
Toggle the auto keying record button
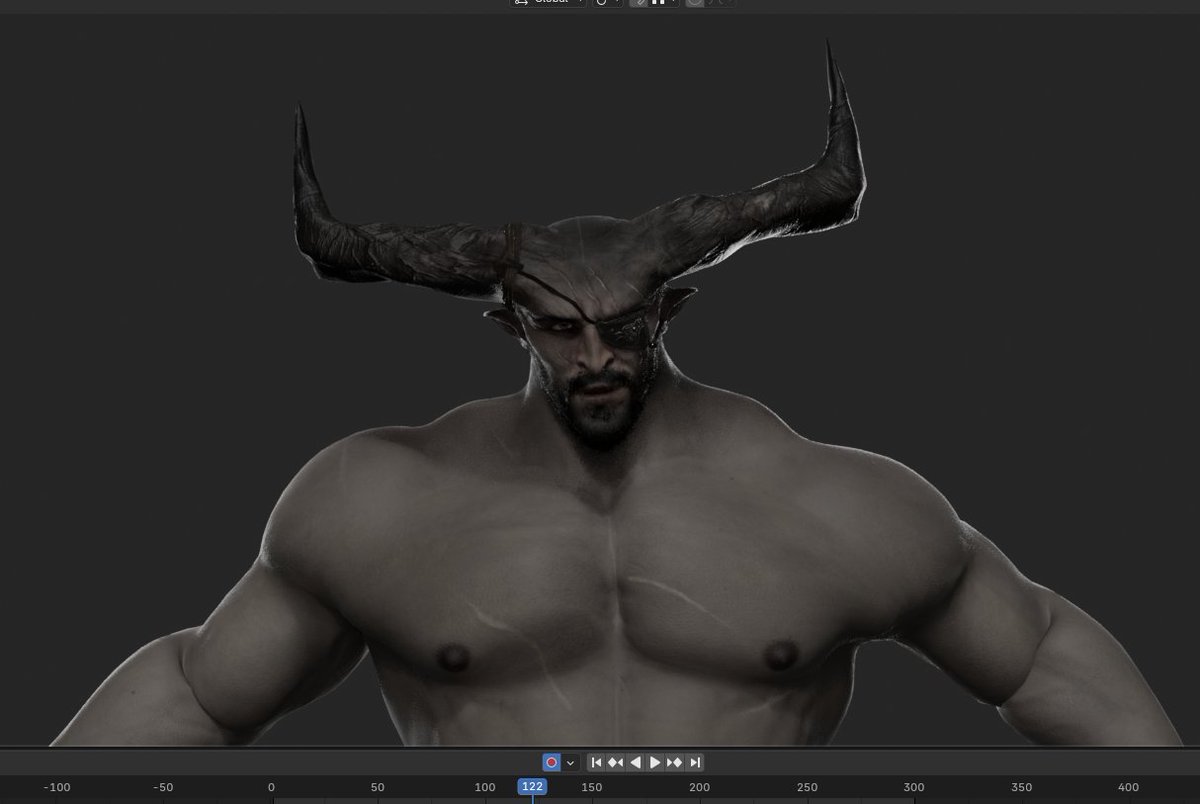tap(551, 762)
